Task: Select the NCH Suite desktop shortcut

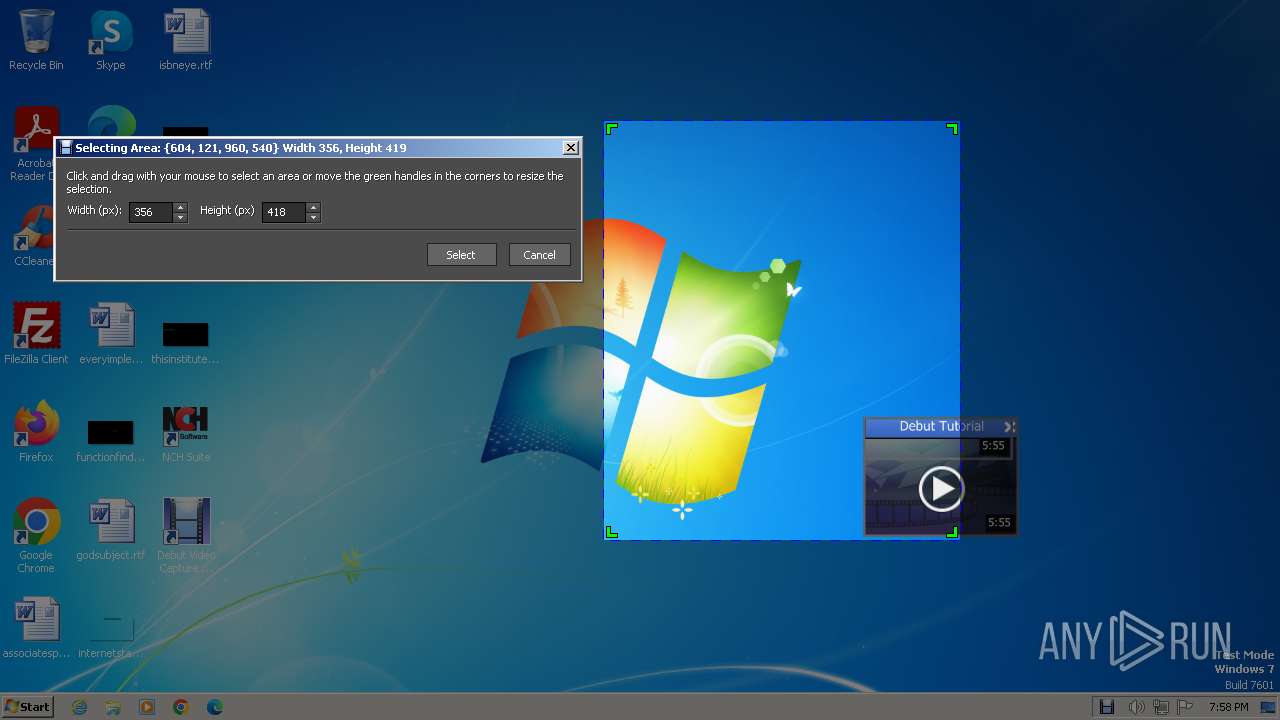Action: [x=186, y=432]
